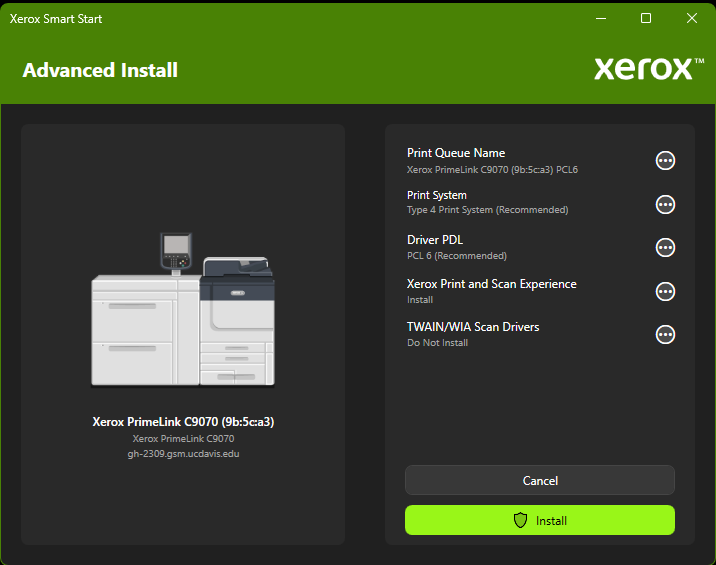This screenshot has width=716, height=565.
Task: Open Xerox Print and Scan Experience options
Action: pos(665,291)
